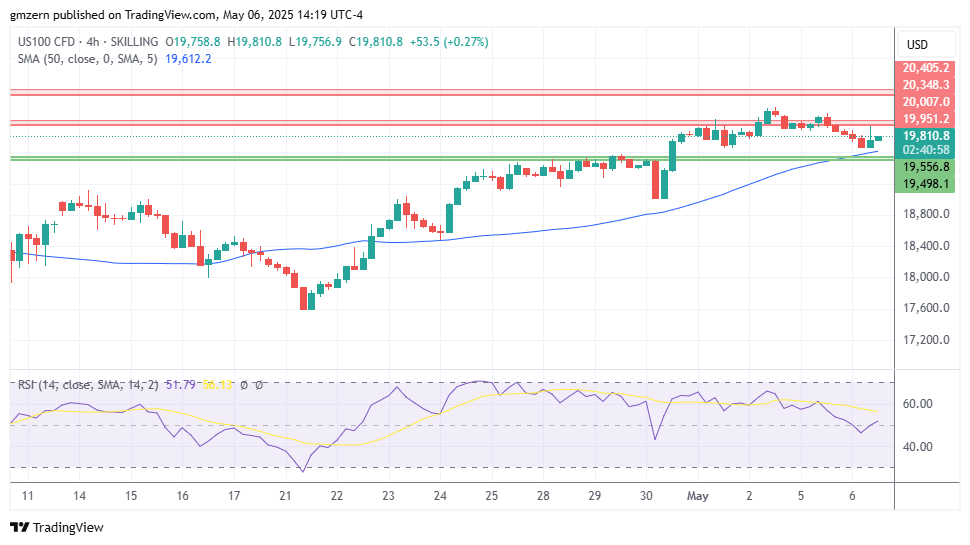Click the 'May' label on time axis
Viewport: 970px width, 545px height.
click(x=697, y=496)
